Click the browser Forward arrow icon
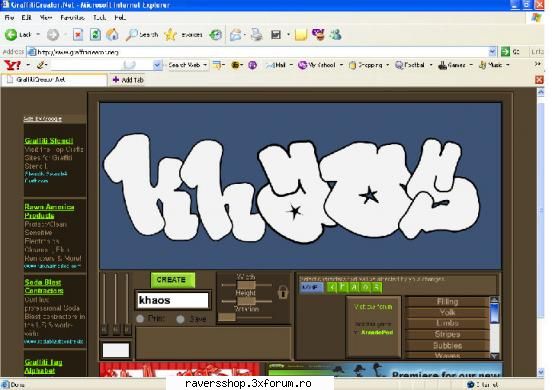This screenshot has width=552, height=390. (x=53, y=34)
